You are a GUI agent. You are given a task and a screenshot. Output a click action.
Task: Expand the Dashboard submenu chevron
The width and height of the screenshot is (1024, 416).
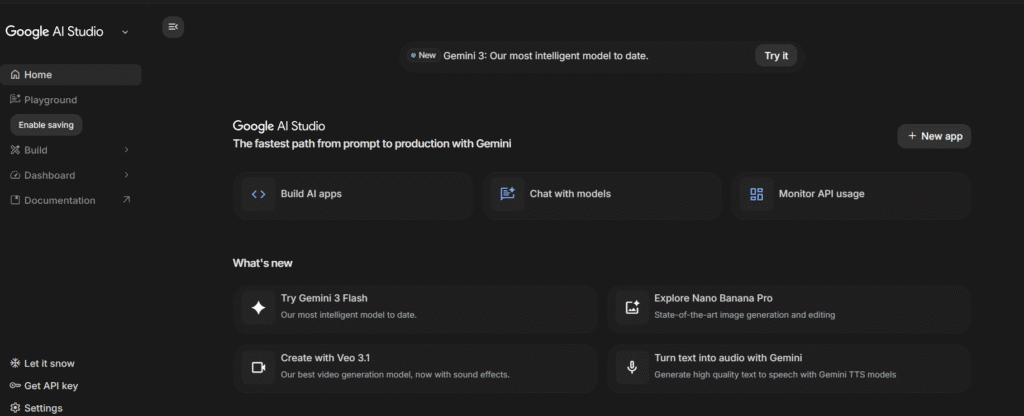[x=127, y=175]
